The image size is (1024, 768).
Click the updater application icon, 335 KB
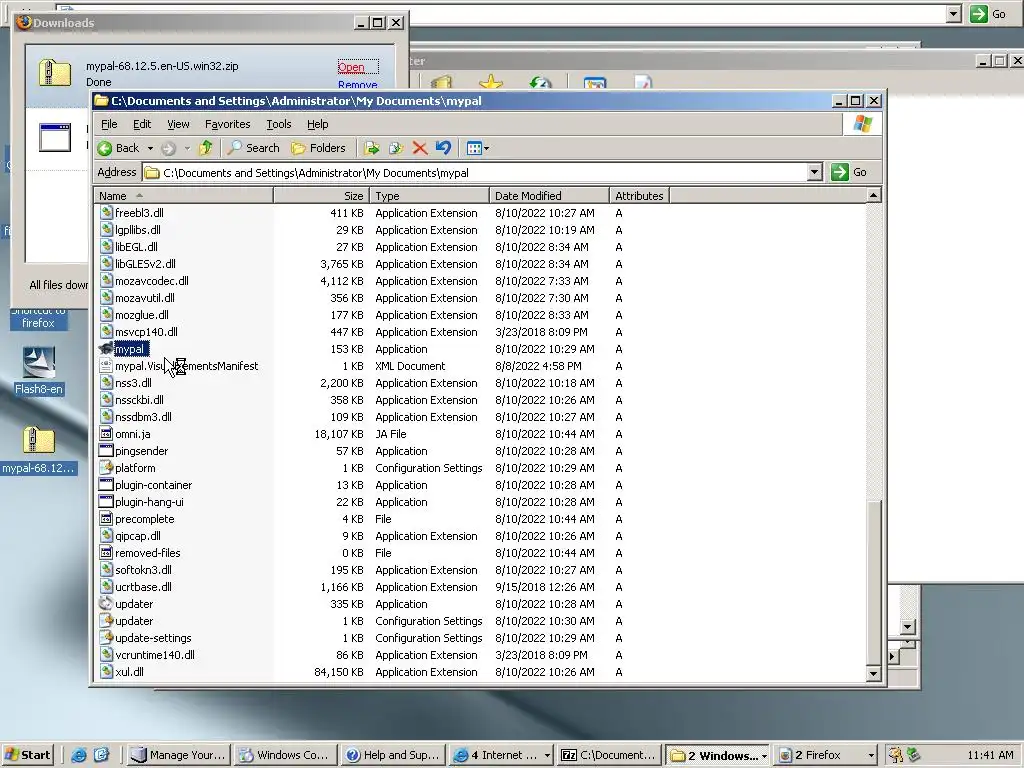pos(106,603)
